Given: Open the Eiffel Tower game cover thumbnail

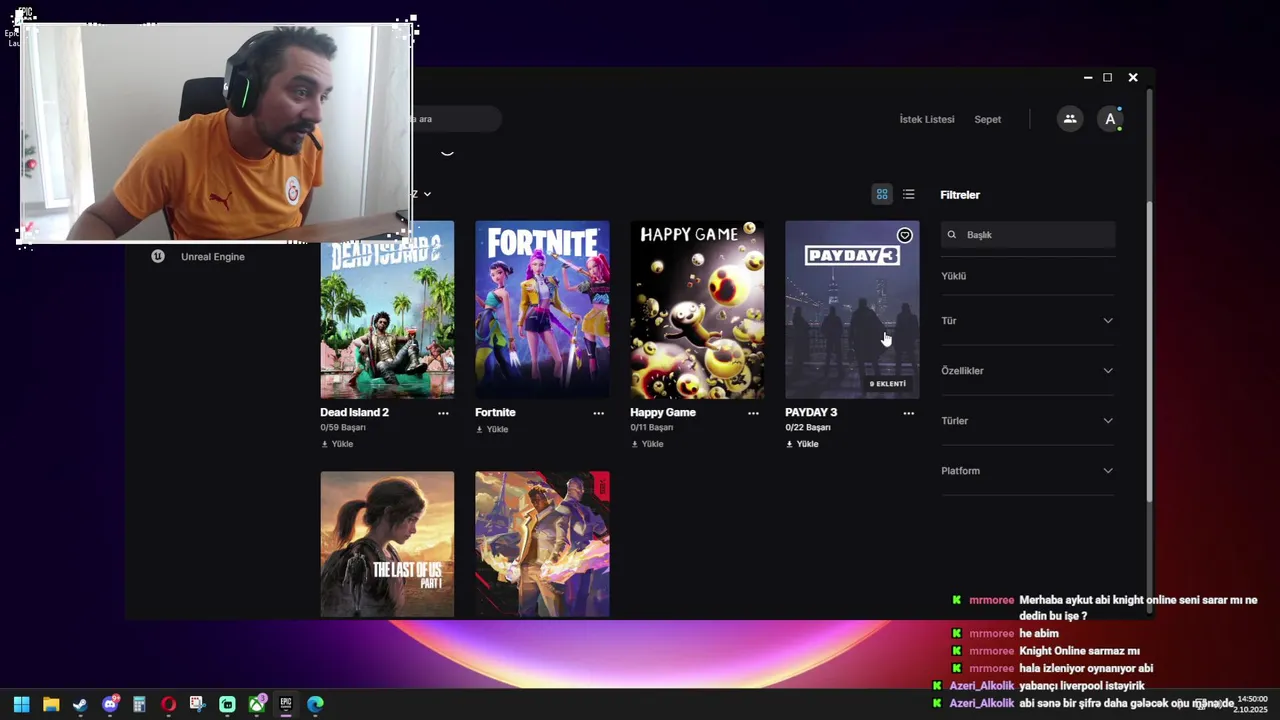Looking at the screenshot, I should pos(542,544).
